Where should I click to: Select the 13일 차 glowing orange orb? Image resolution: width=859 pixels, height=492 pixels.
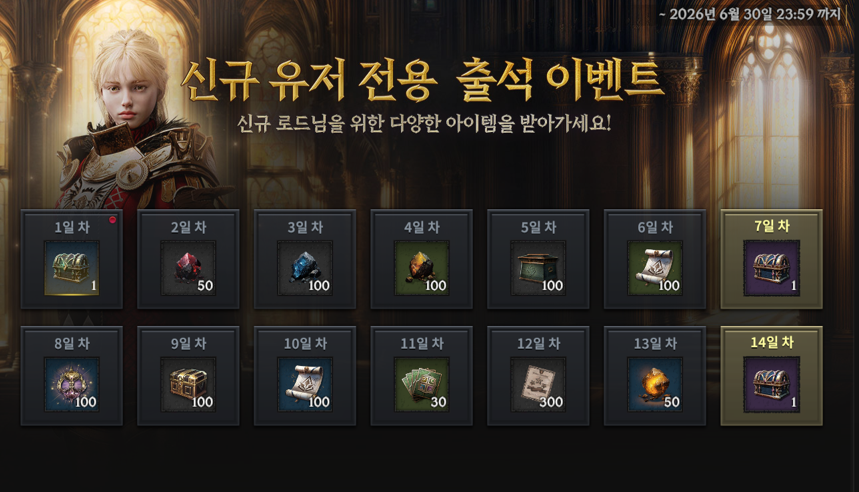[655, 385]
